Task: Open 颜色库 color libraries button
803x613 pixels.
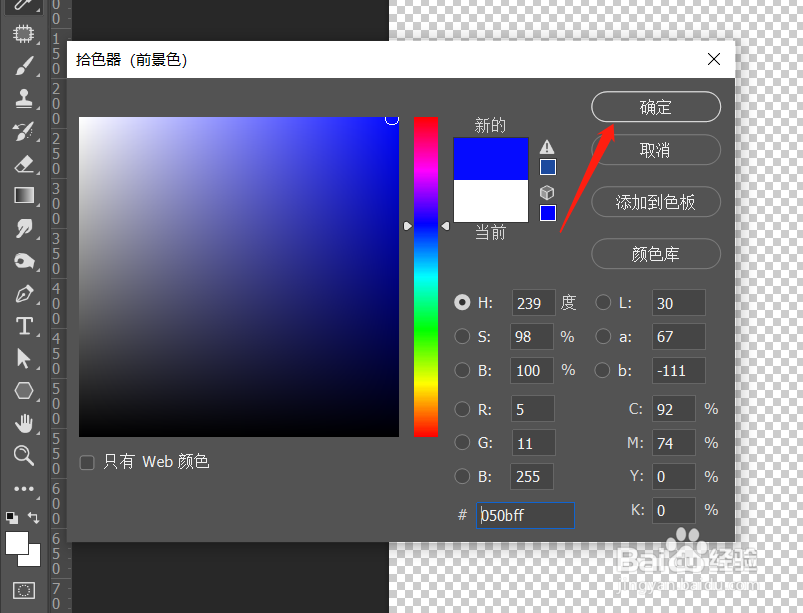Action: 656,254
